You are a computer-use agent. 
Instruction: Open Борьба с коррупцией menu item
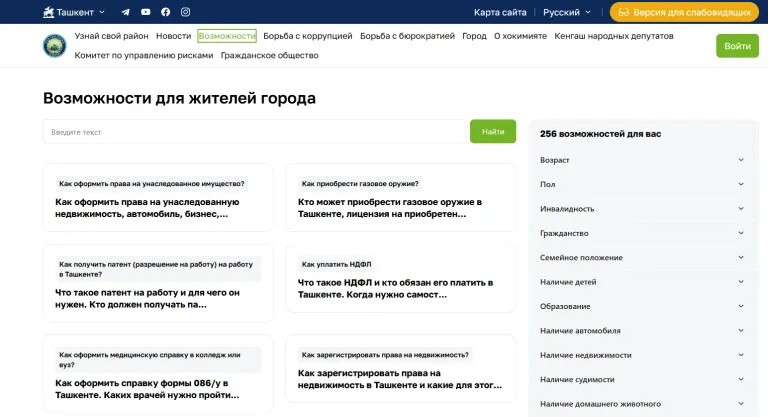point(308,36)
